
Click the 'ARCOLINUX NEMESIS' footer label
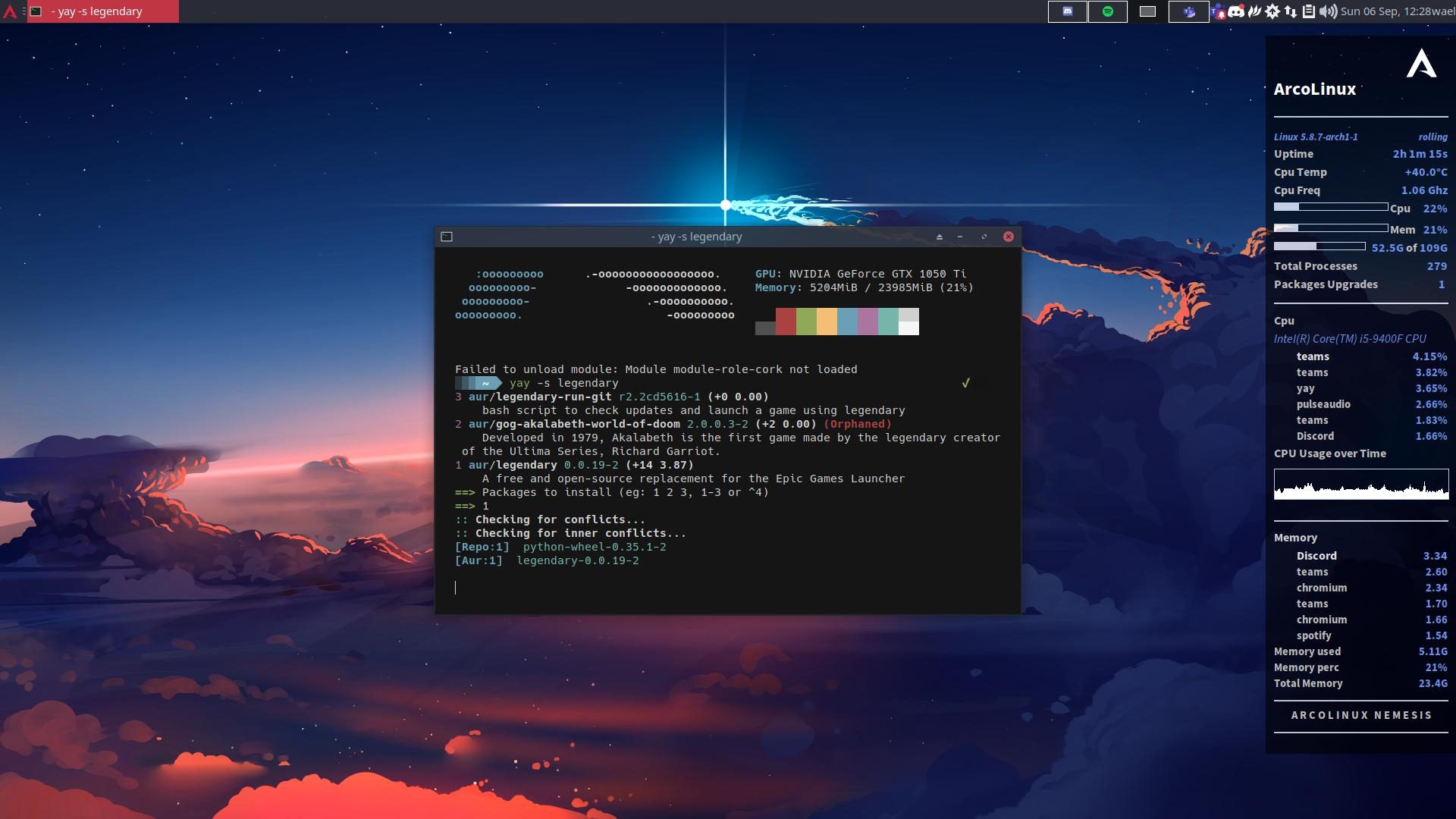(x=1361, y=715)
